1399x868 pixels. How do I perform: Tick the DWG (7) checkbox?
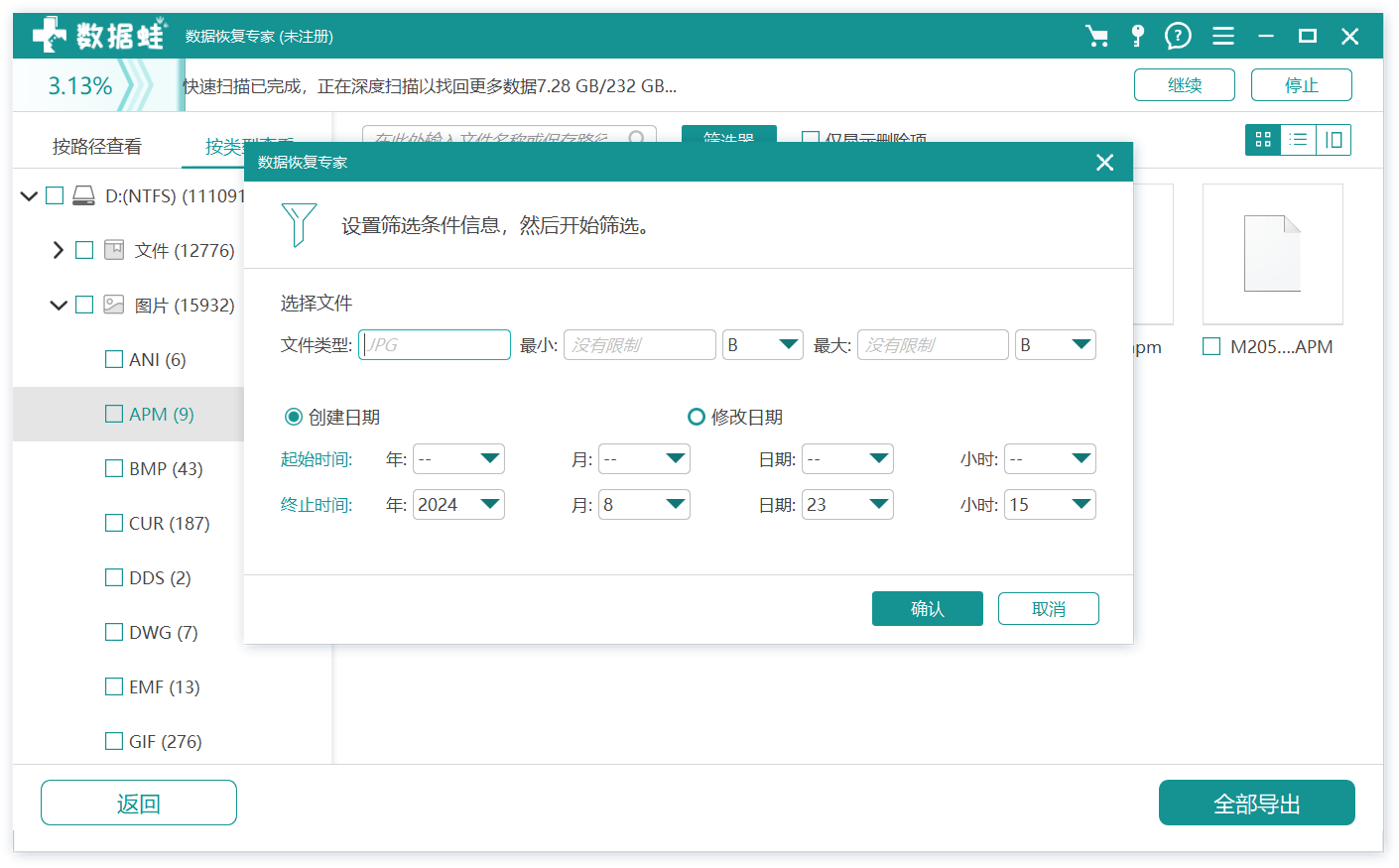click(114, 632)
